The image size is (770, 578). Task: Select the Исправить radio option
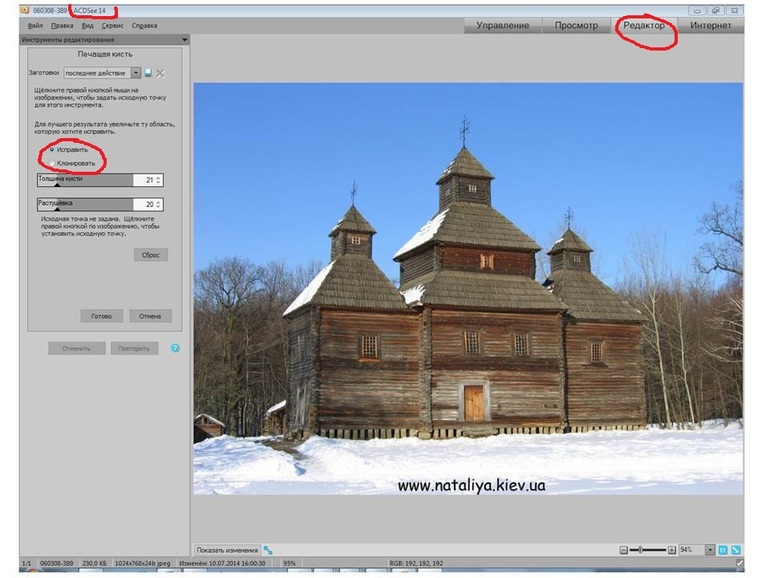coord(51,149)
